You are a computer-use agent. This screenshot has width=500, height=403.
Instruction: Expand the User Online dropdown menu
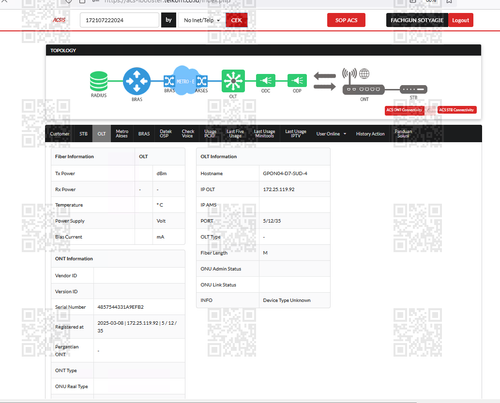pos(331,134)
